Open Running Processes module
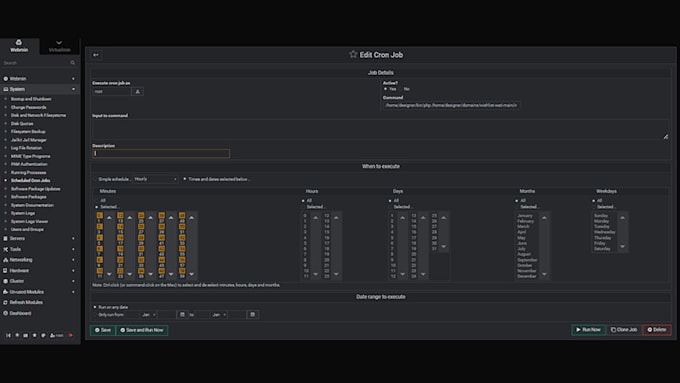Image resolution: width=680 pixels, height=383 pixels. (x=28, y=173)
